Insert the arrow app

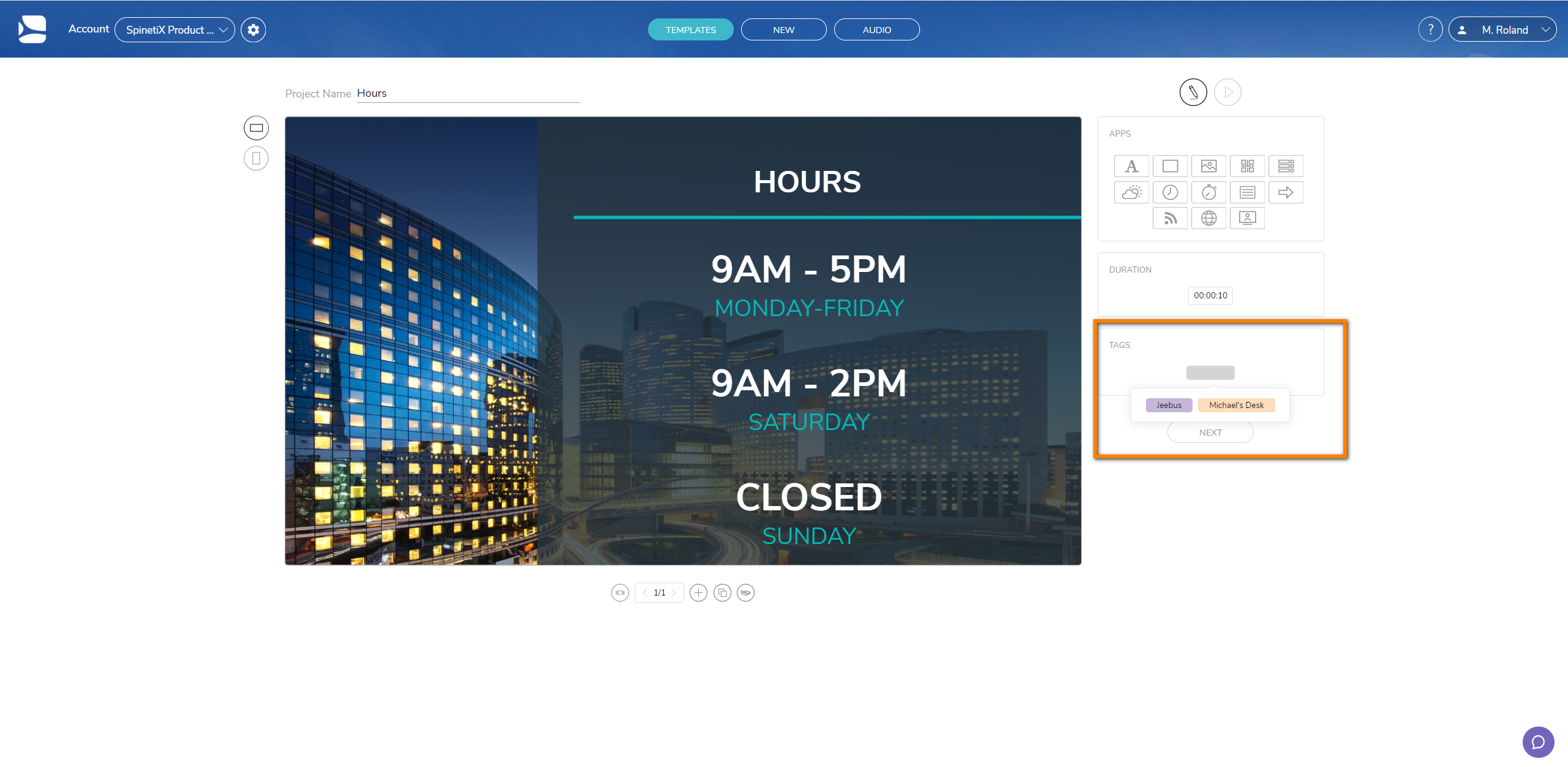point(1286,192)
